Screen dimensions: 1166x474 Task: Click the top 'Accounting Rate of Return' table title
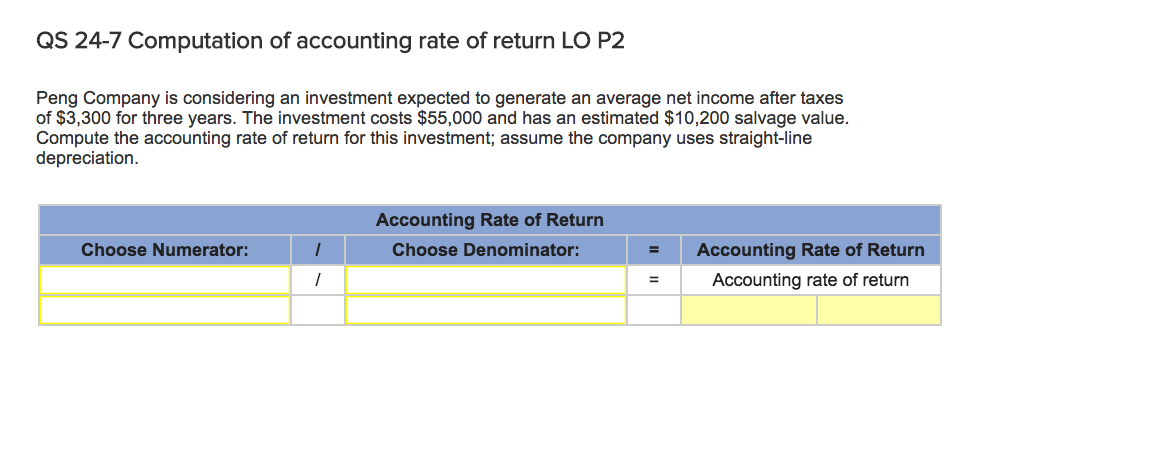pos(489,220)
